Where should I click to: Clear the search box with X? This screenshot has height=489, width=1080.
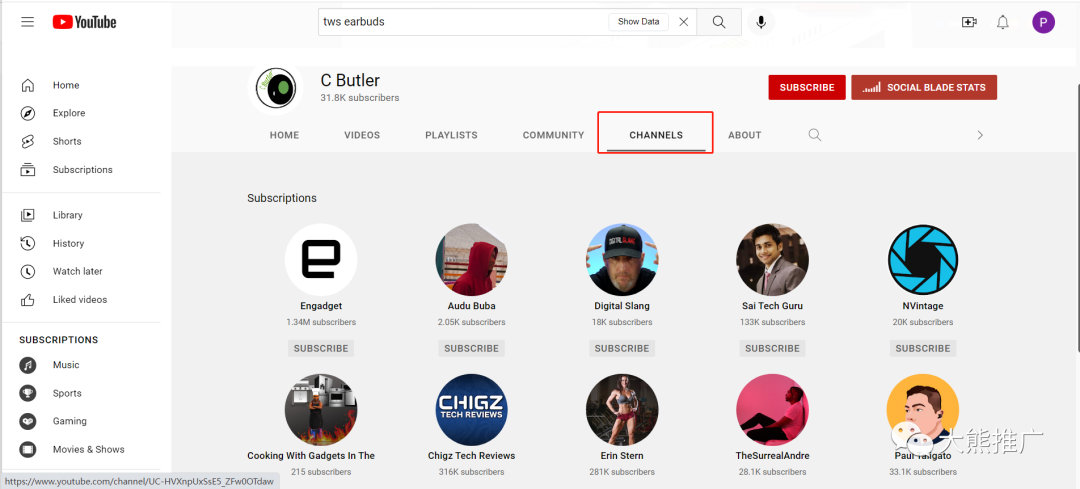coord(683,22)
